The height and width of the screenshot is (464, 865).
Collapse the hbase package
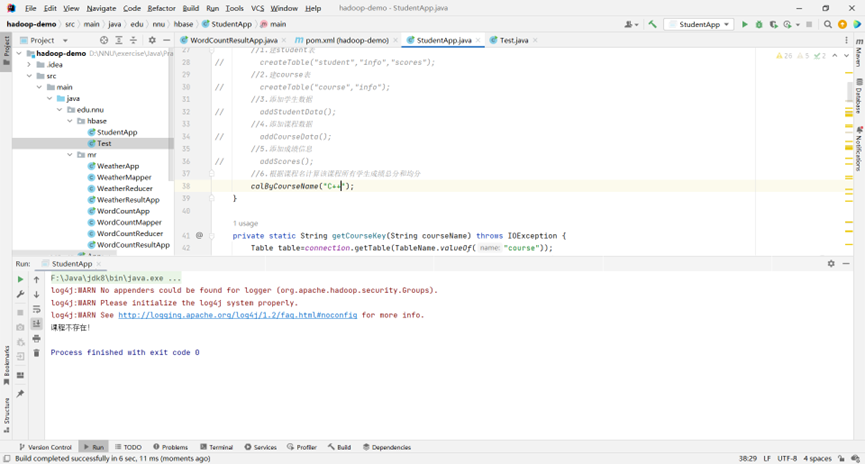[70, 121]
